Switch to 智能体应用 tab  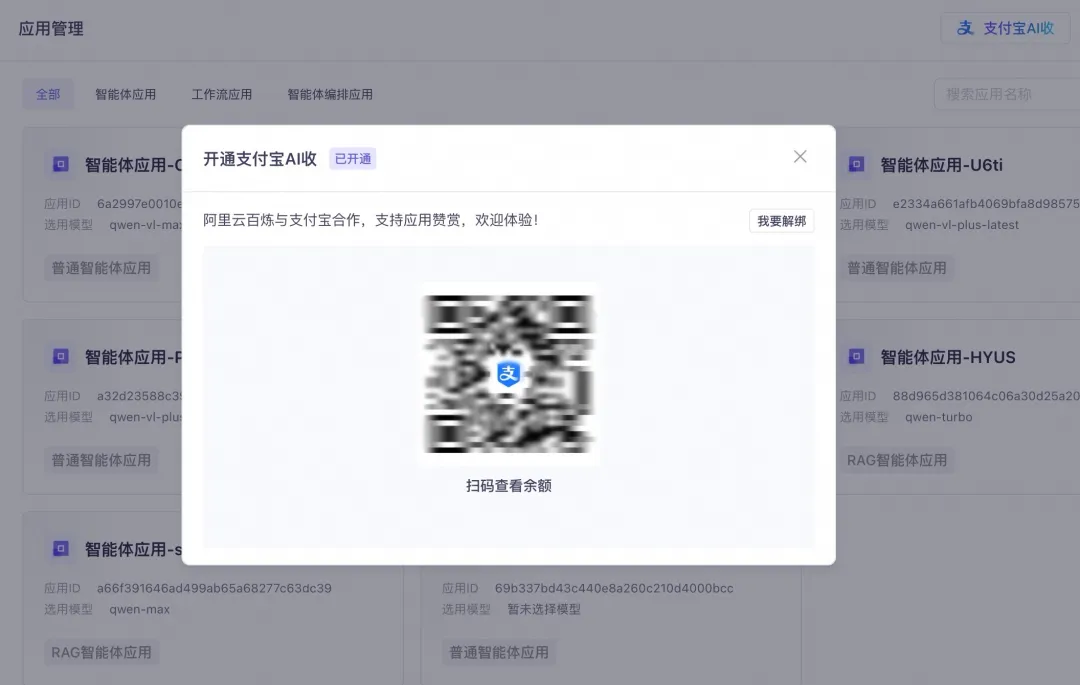[125, 94]
